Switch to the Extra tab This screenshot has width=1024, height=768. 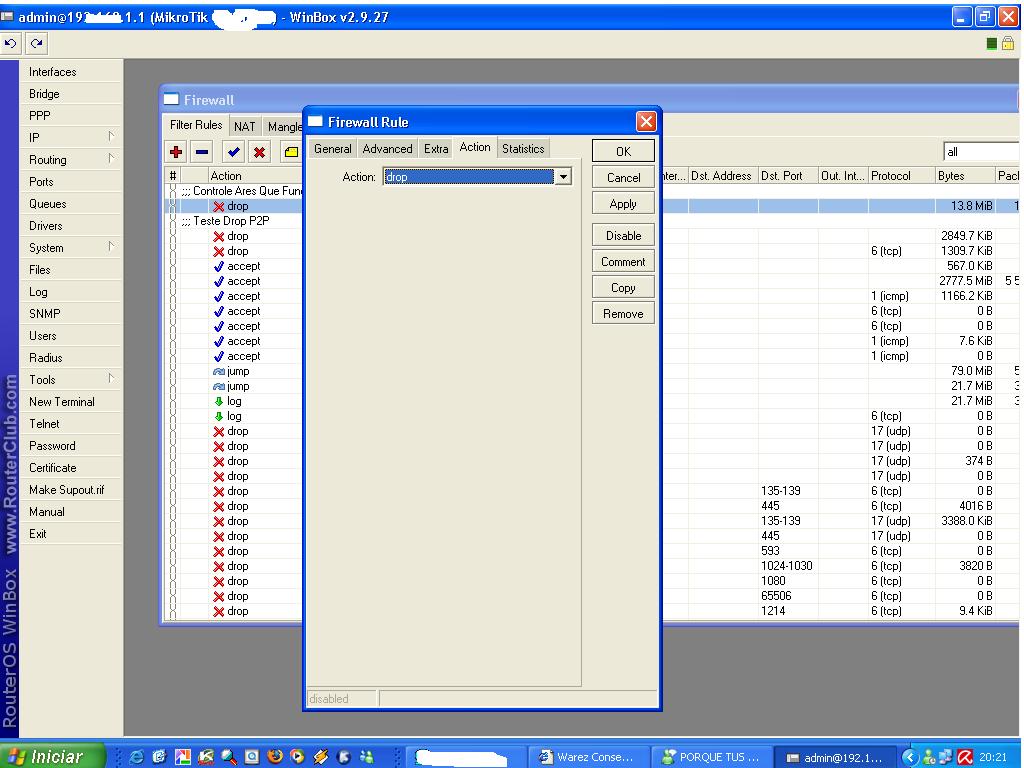click(436, 148)
